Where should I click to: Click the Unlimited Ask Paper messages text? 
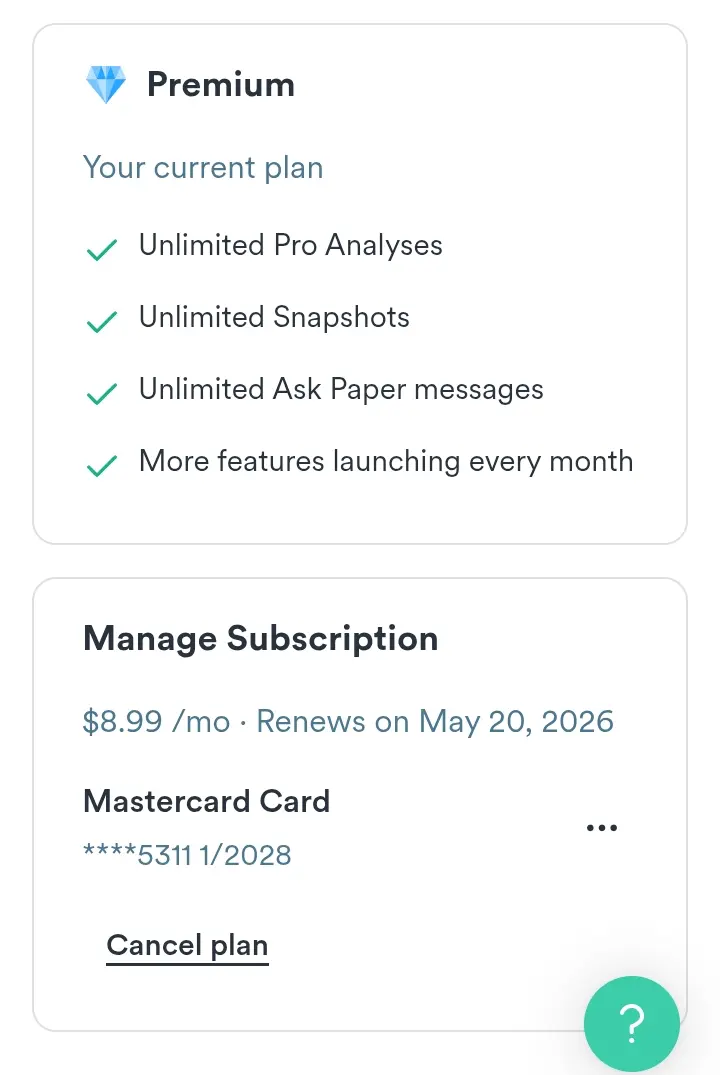coord(341,389)
